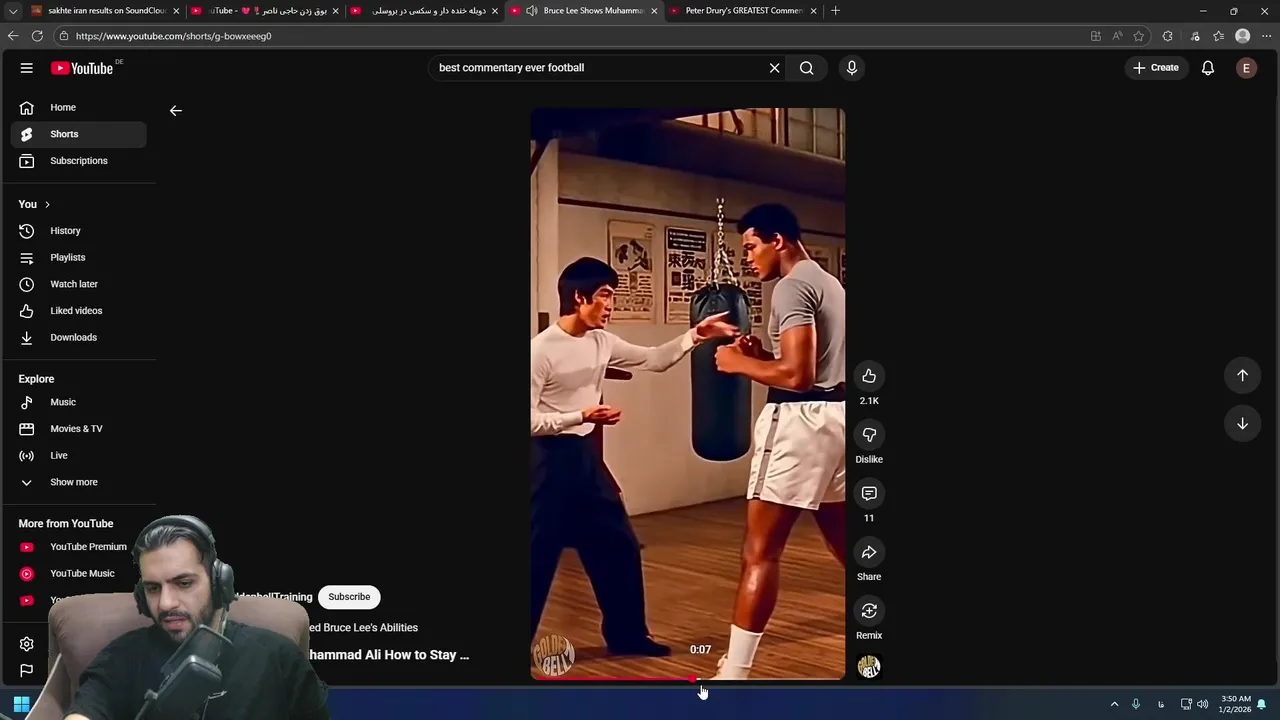
Task: Subscribe to the channel
Action: coord(349,597)
